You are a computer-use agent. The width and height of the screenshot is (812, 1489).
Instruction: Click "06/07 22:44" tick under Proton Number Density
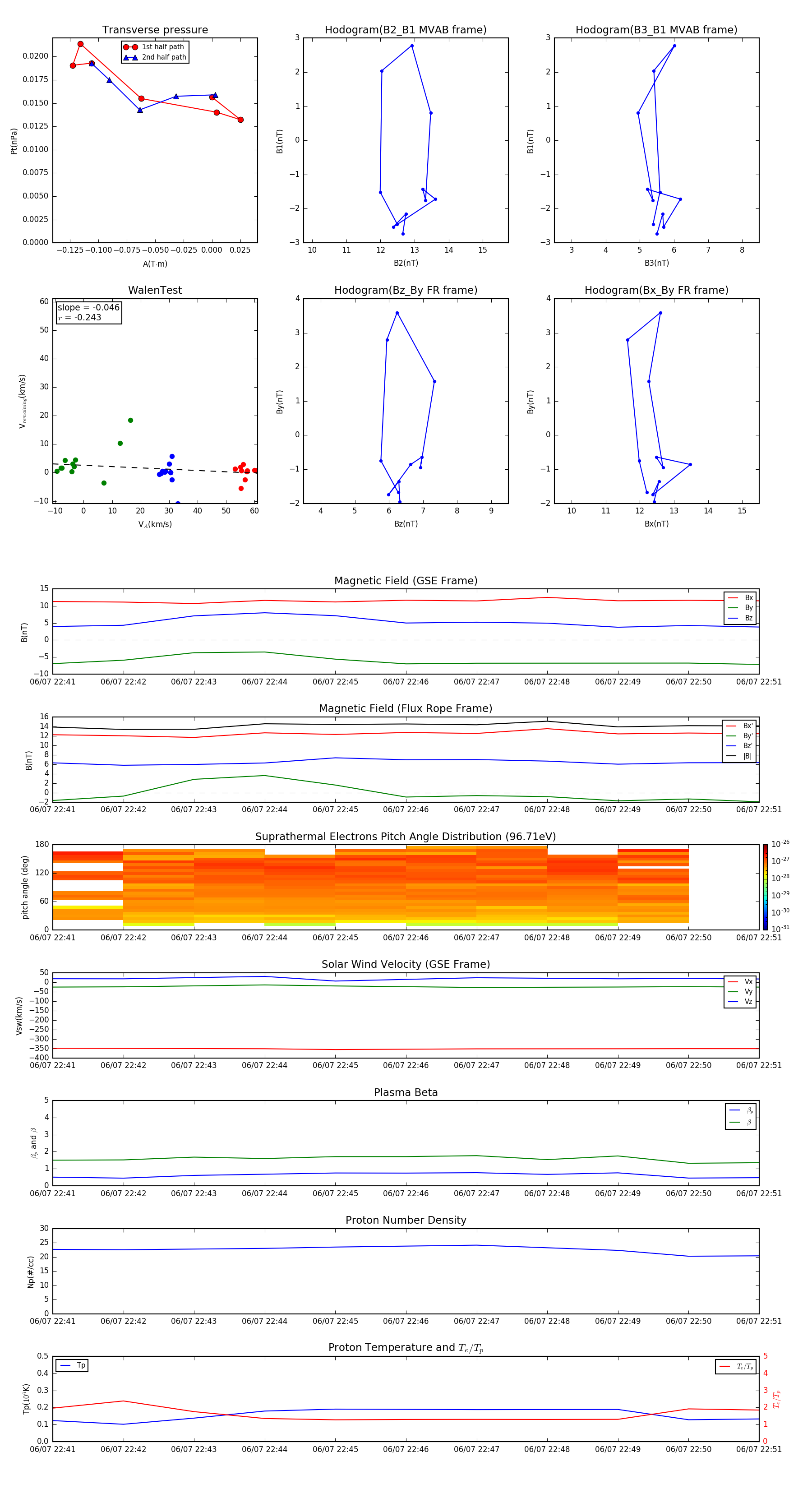point(265,1321)
